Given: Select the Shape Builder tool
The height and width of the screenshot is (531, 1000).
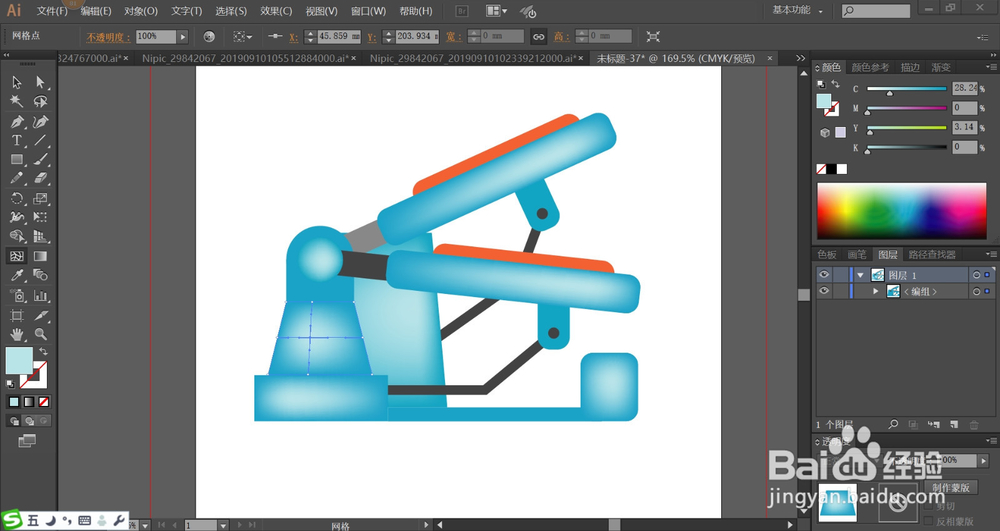Looking at the screenshot, I should tap(17, 236).
